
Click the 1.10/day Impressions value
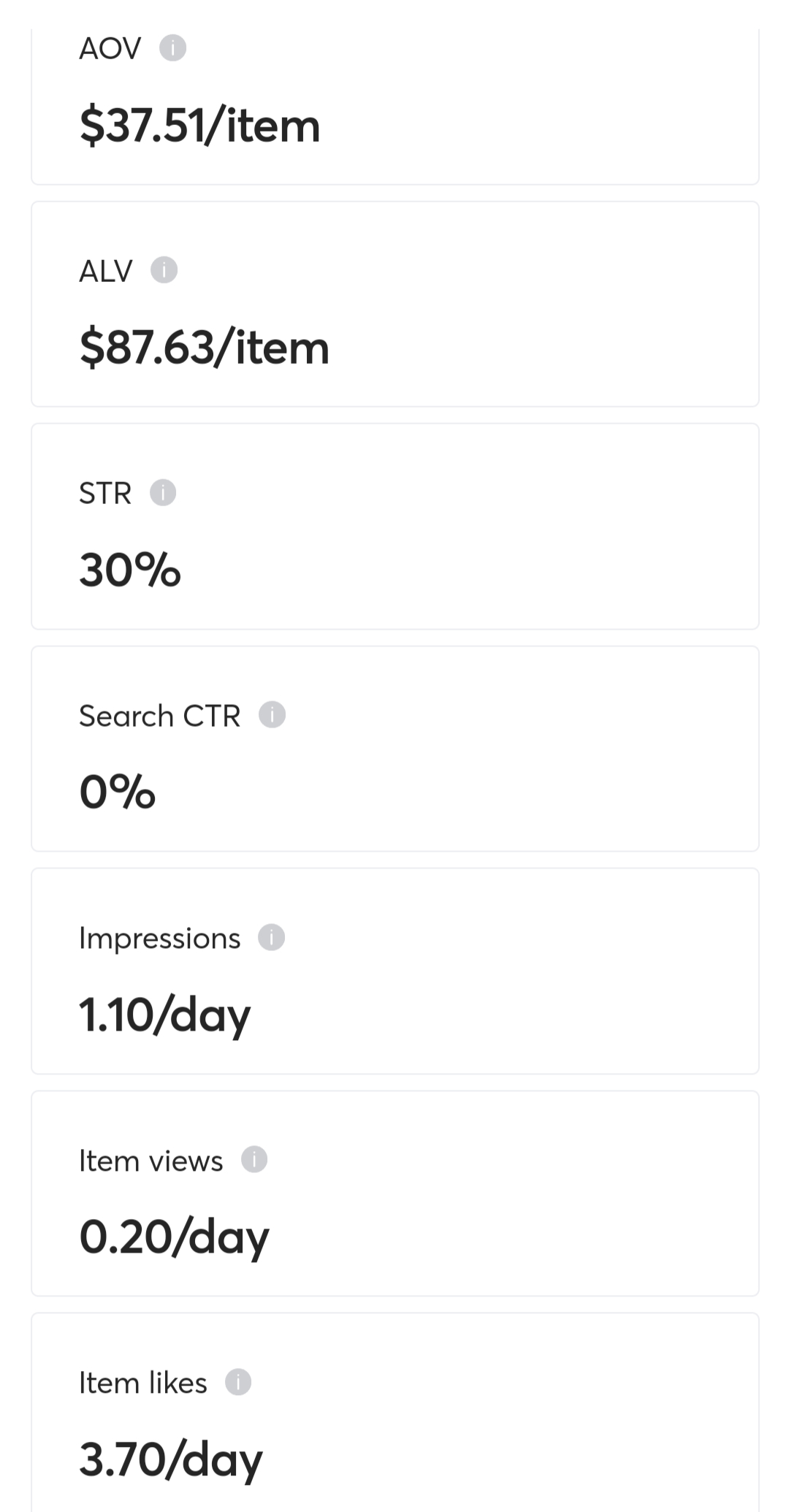click(164, 1015)
